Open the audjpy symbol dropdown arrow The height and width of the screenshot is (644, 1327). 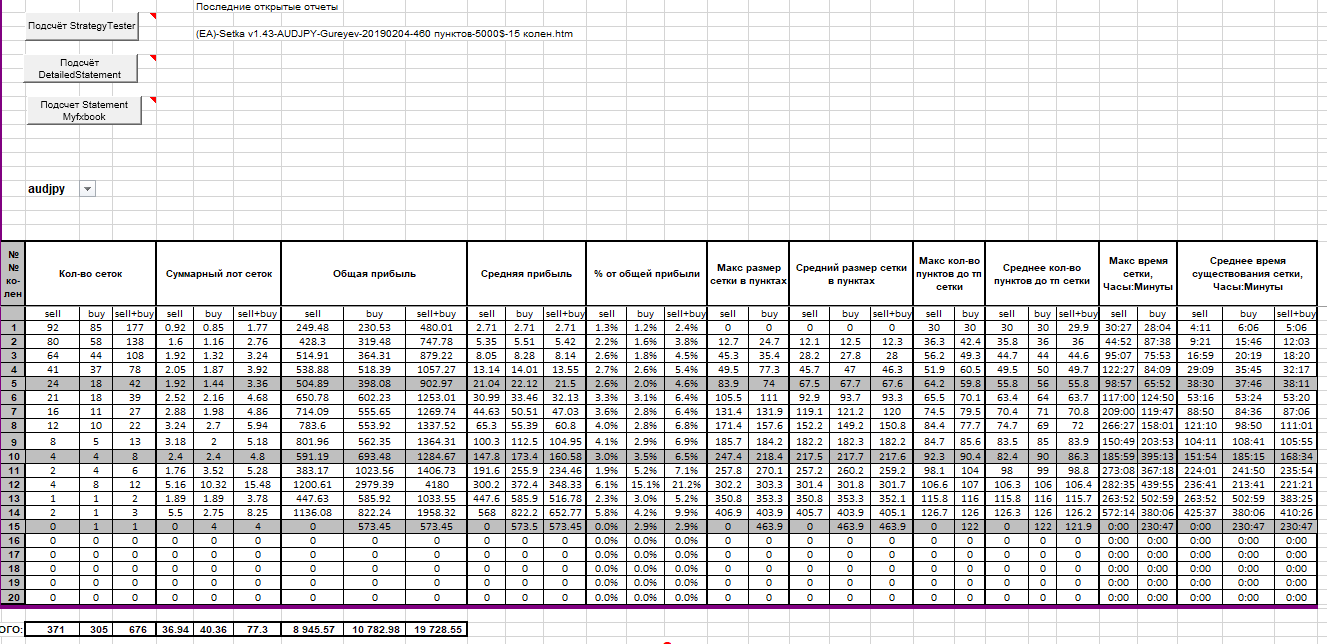click(86, 189)
